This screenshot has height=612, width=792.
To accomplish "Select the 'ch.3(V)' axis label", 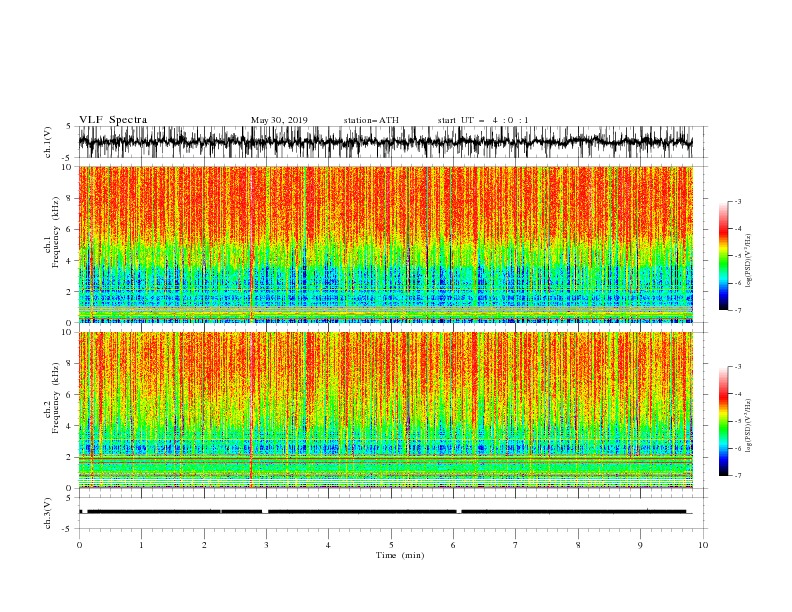I will coord(48,513).
